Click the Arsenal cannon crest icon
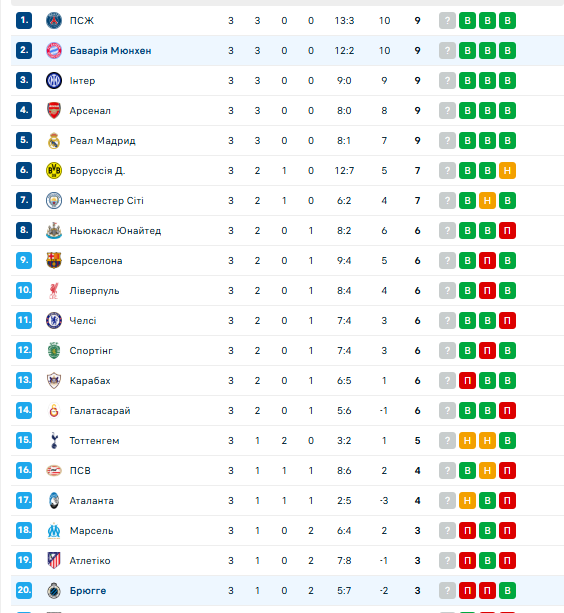The width and height of the screenshot is (564, 613). [54, 111]
